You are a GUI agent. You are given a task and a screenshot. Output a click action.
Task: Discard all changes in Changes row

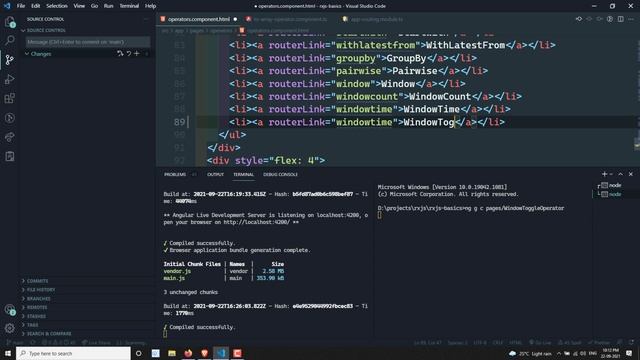point(129,53)
